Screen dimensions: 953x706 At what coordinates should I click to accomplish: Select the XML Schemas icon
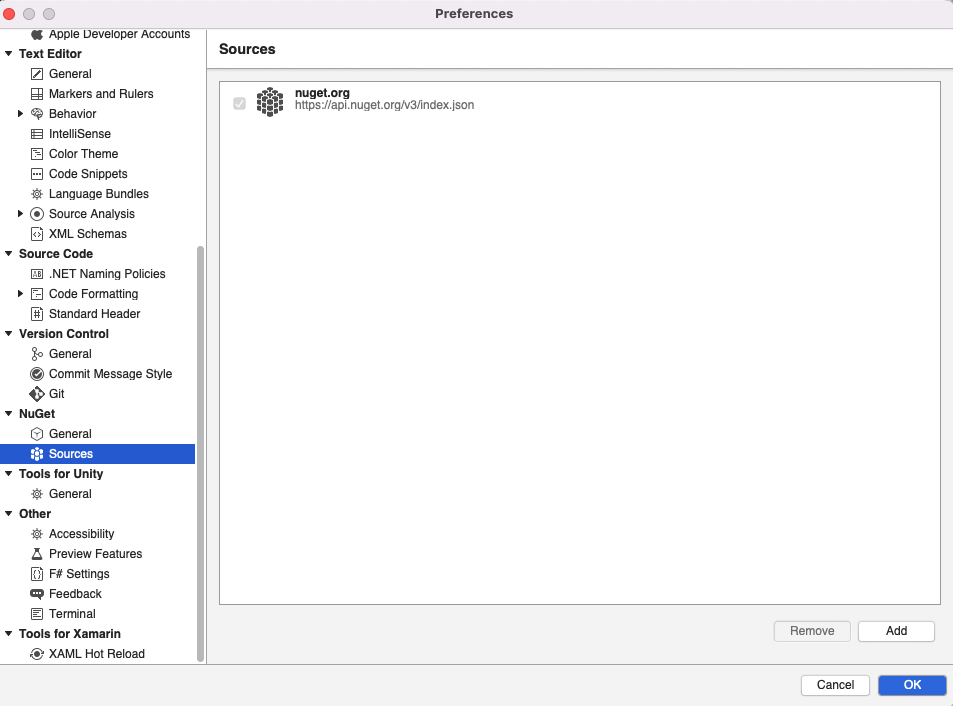click(x=34, y=233)
